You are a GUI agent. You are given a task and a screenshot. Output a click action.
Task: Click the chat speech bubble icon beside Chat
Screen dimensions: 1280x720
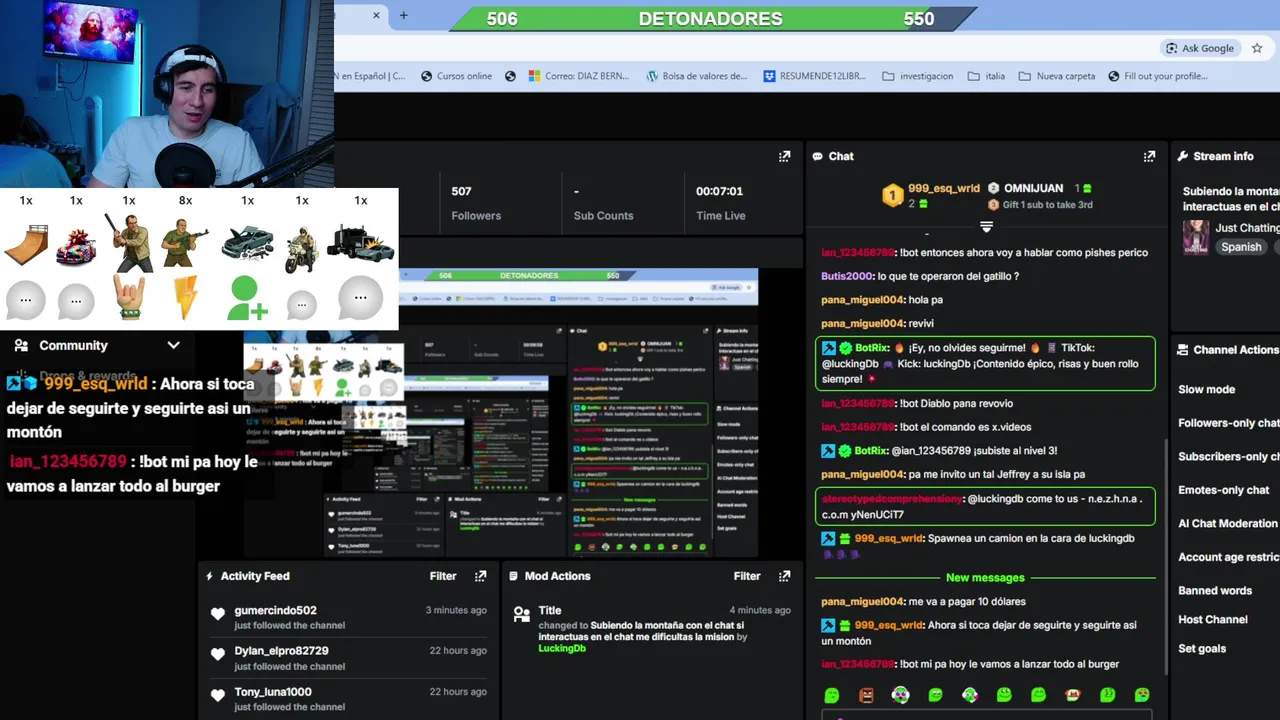817,156
